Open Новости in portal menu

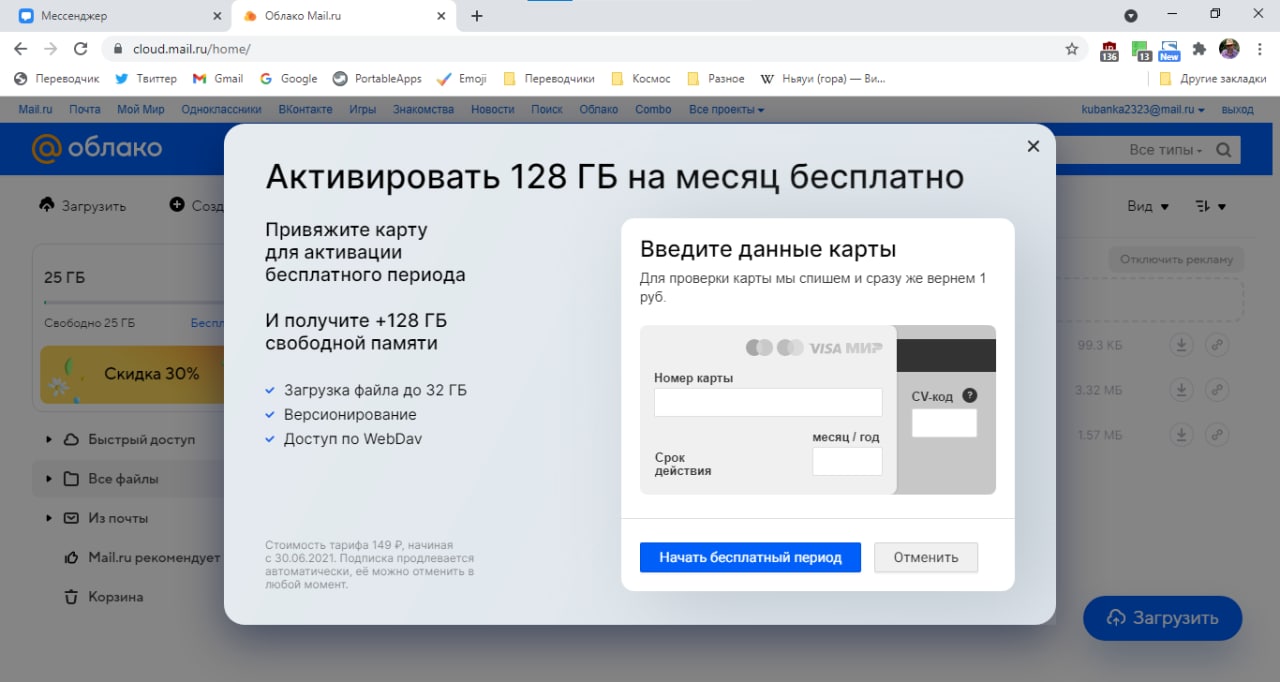point(493,109)
